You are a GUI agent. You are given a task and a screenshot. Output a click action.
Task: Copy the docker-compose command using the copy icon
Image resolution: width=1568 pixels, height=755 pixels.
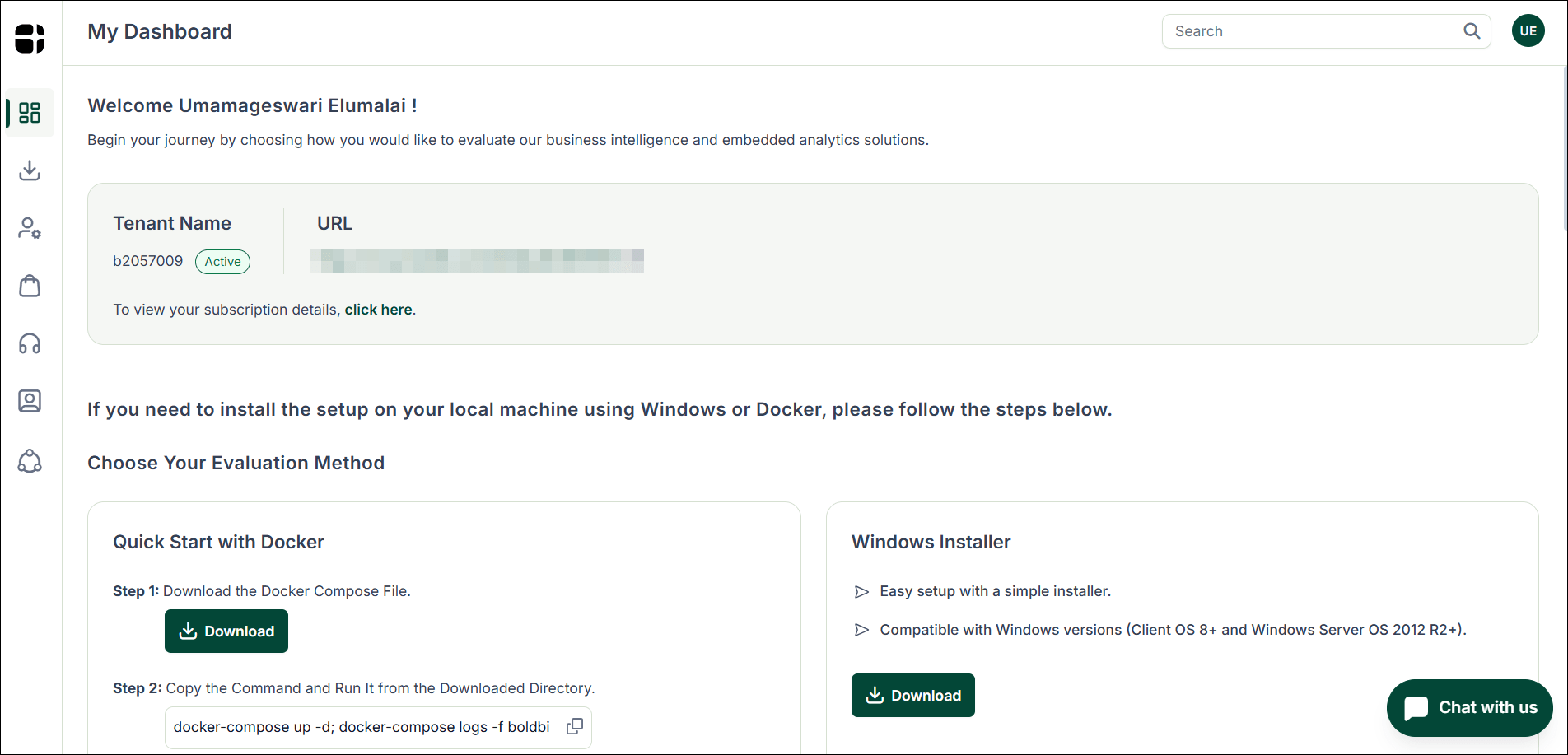tap(575, 726)
